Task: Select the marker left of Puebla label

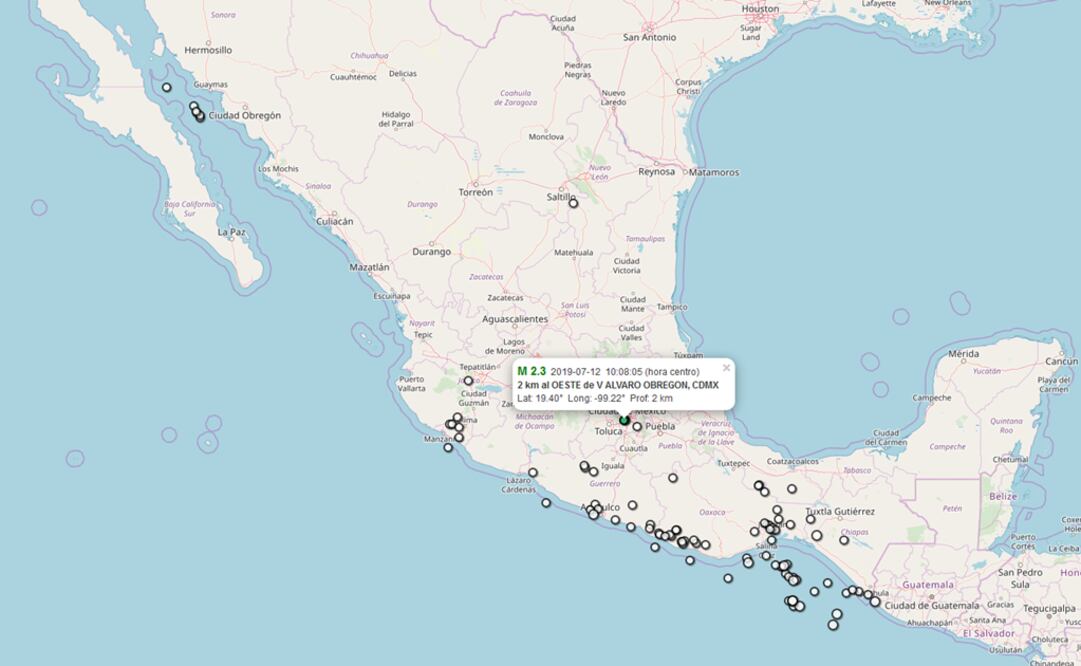Action: click(637, 426)
